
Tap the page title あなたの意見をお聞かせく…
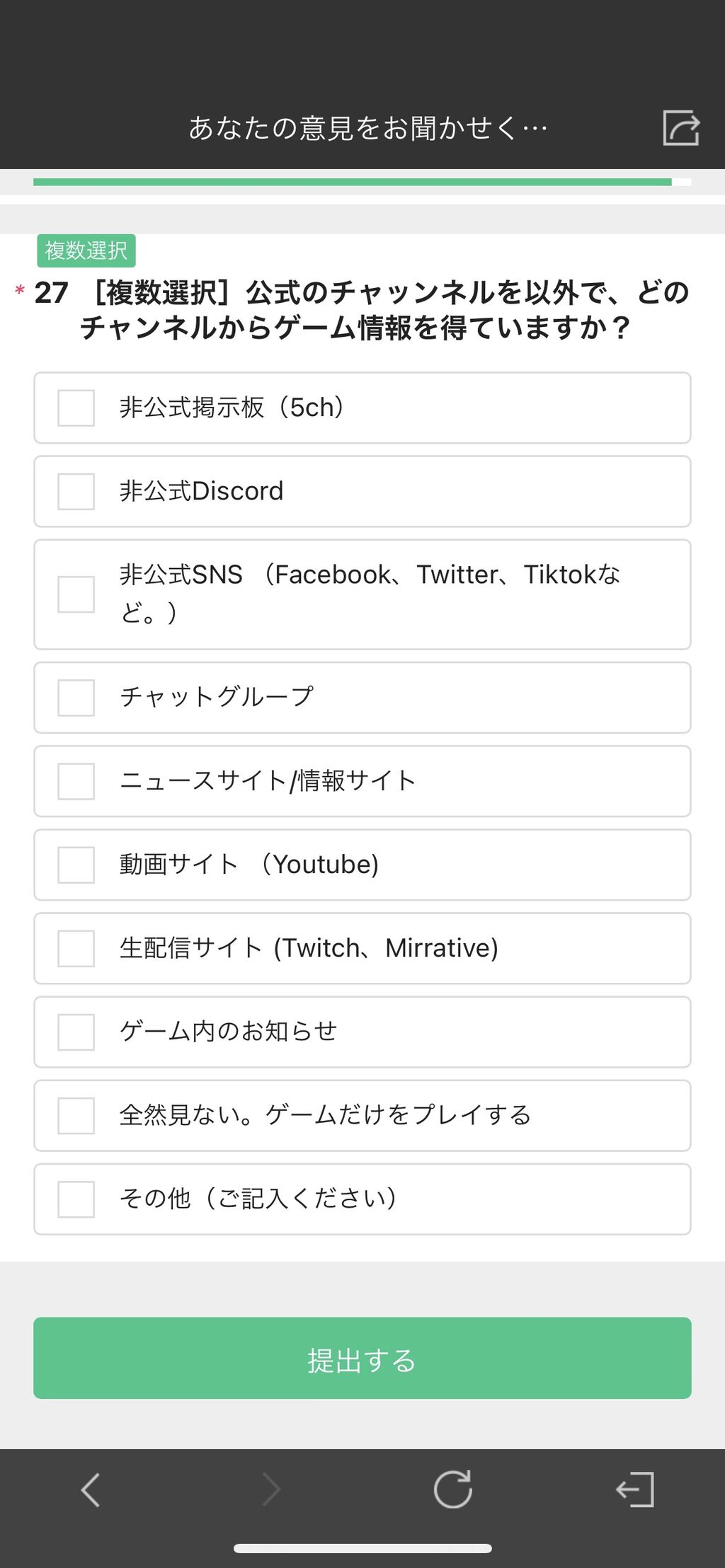[x=368, y=128]
